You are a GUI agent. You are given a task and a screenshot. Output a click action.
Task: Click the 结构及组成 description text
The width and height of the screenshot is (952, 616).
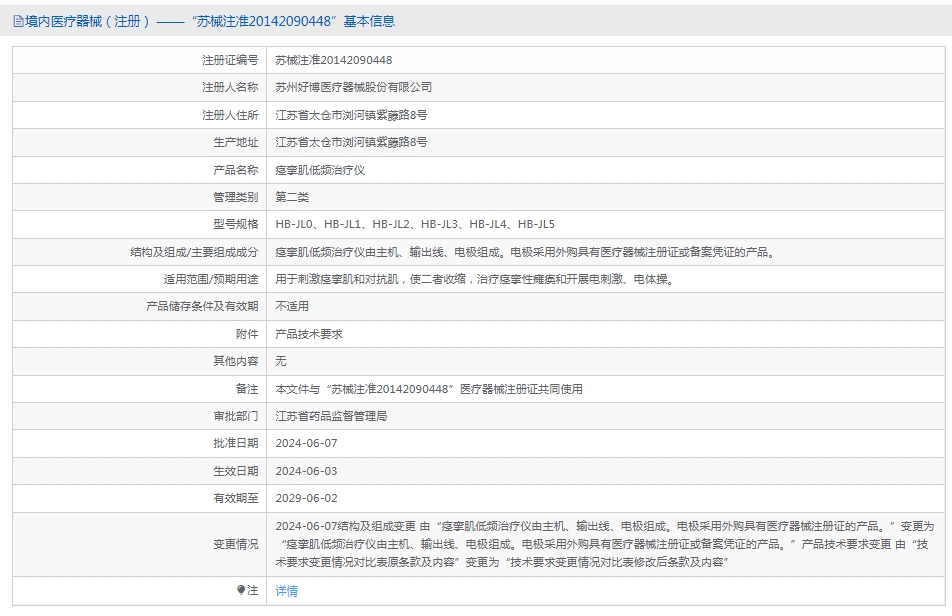[x=526, y=252]
